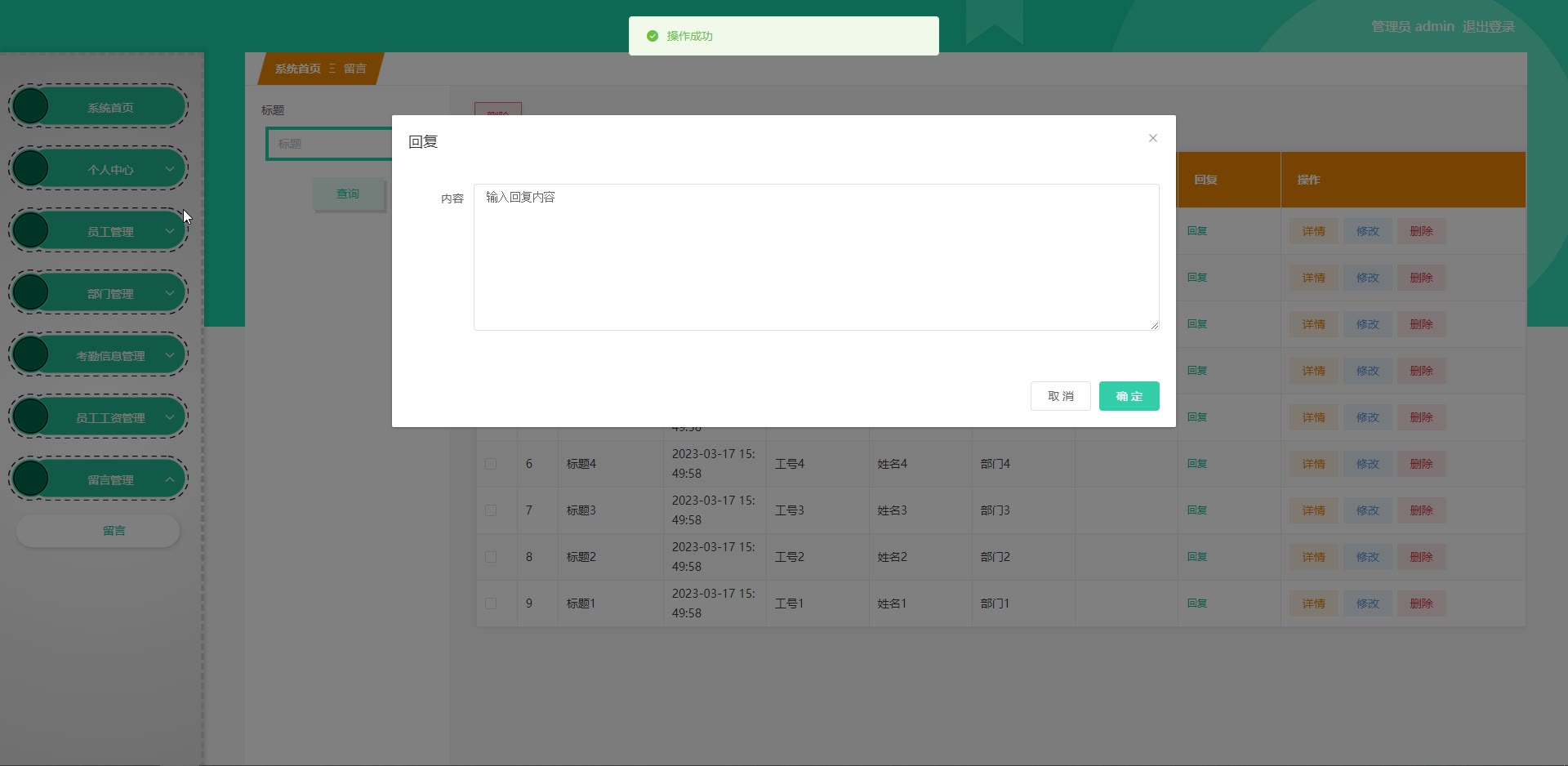Tick the checkbox for row 8
The image size is (1568, 766).
pyautogui.click(x=491, y=557)
